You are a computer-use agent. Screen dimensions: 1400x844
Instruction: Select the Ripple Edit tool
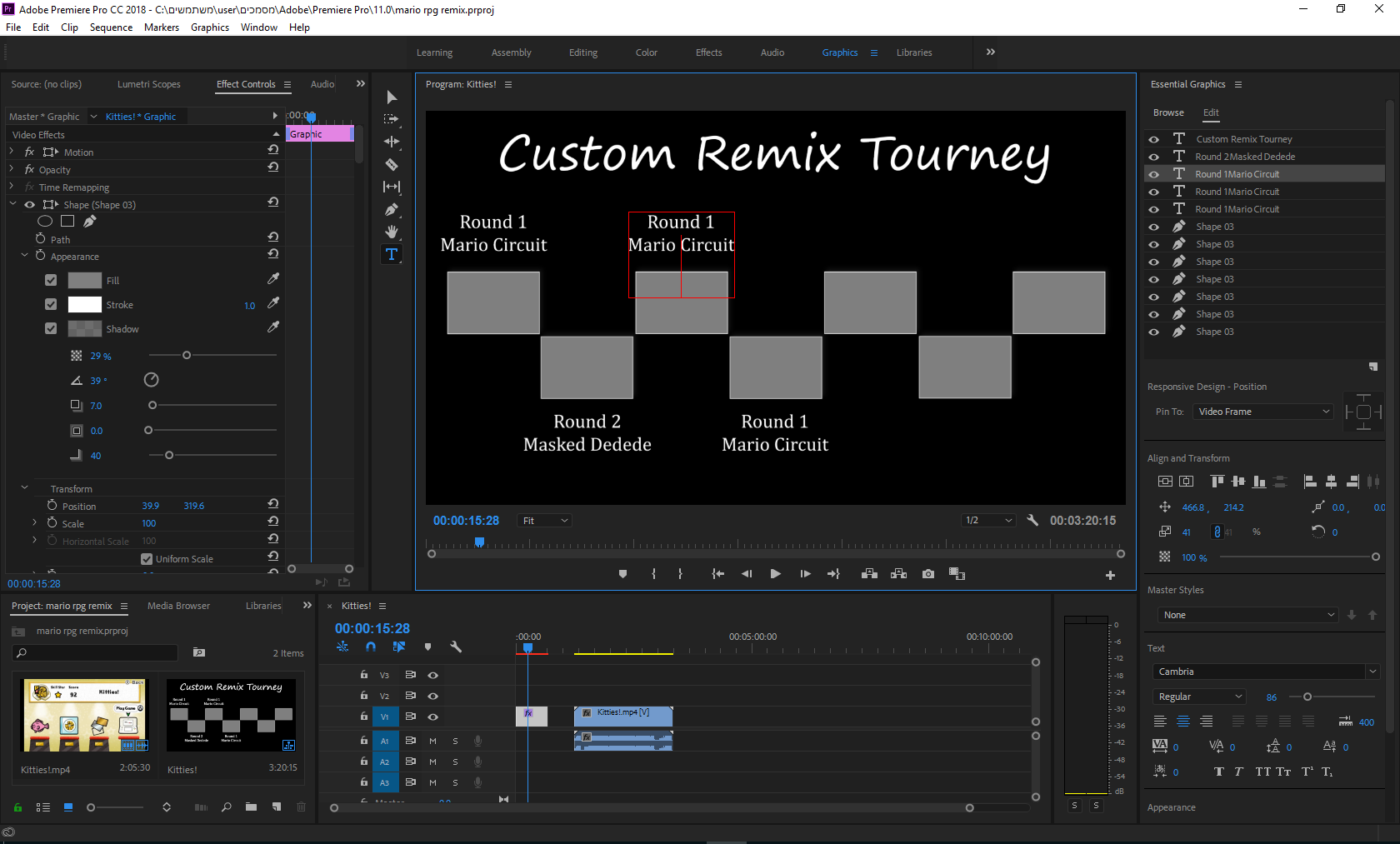click(392, 142)
